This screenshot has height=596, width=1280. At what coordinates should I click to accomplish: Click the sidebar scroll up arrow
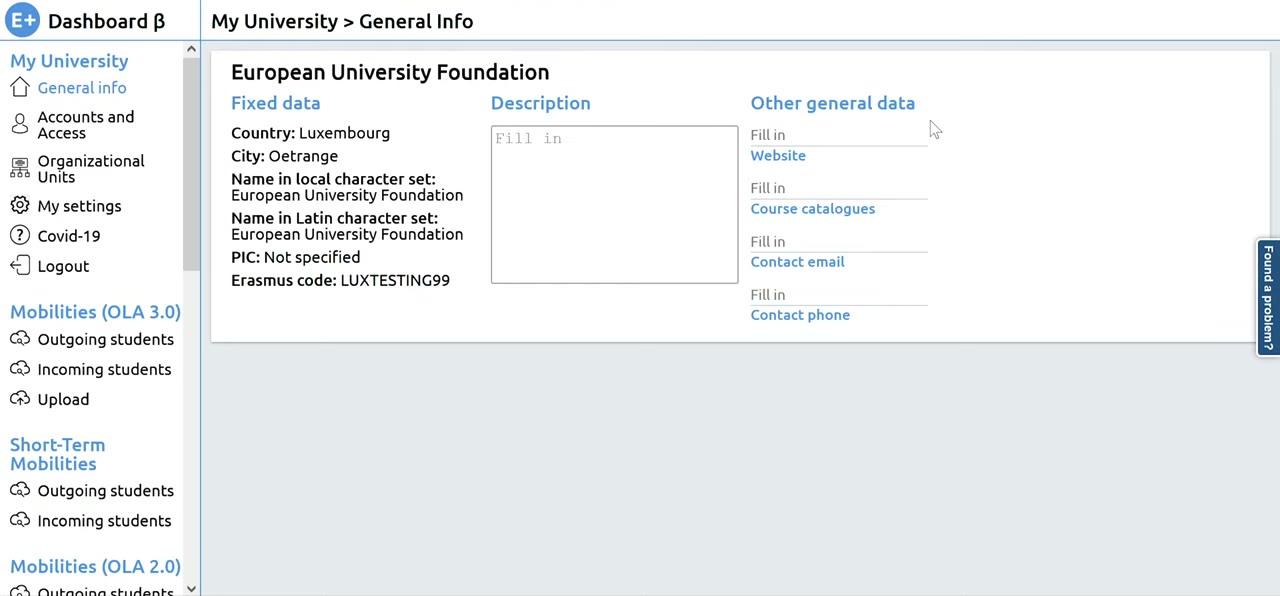pos(191,49)
